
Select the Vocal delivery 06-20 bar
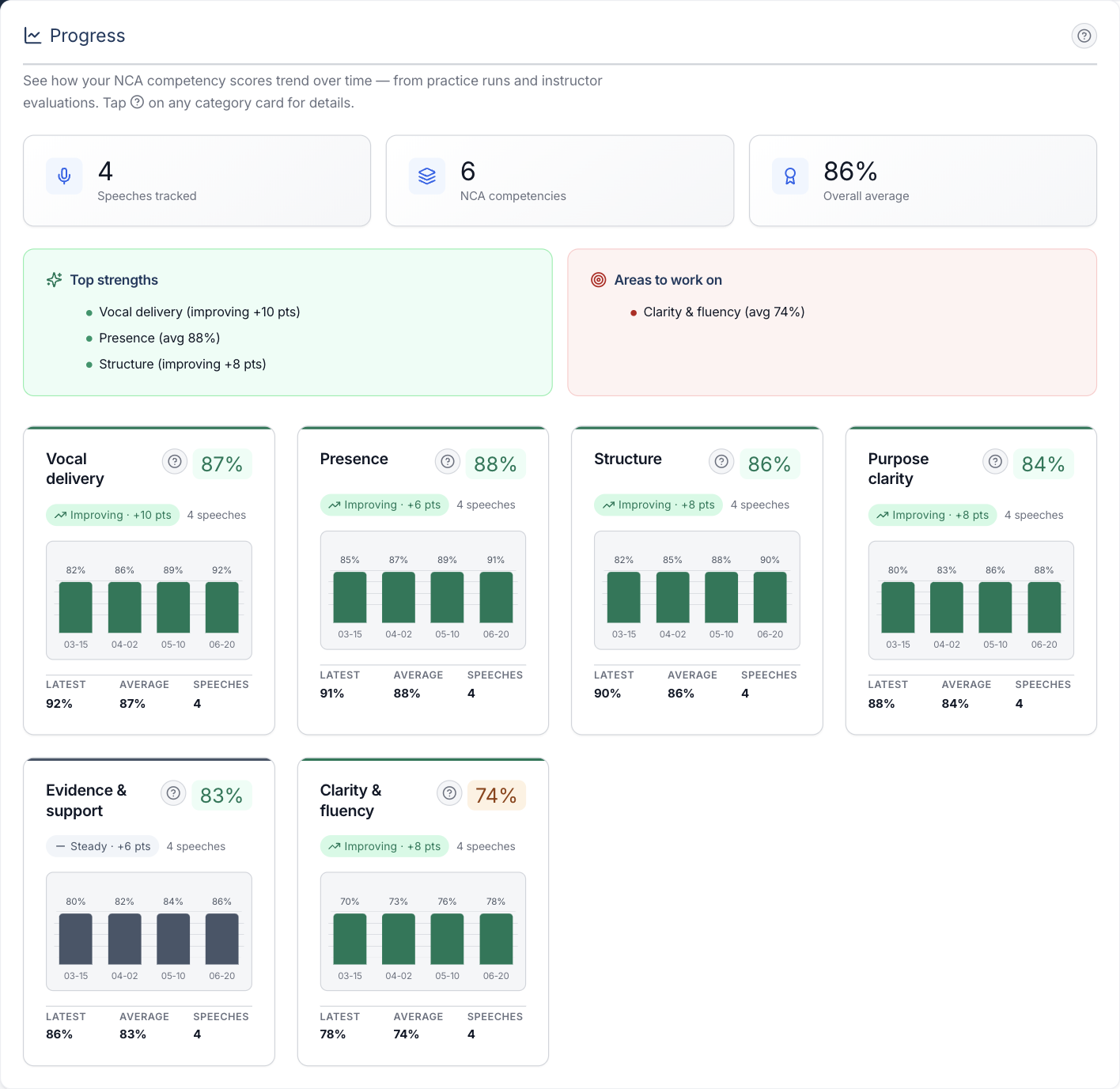tap(222, 607)
